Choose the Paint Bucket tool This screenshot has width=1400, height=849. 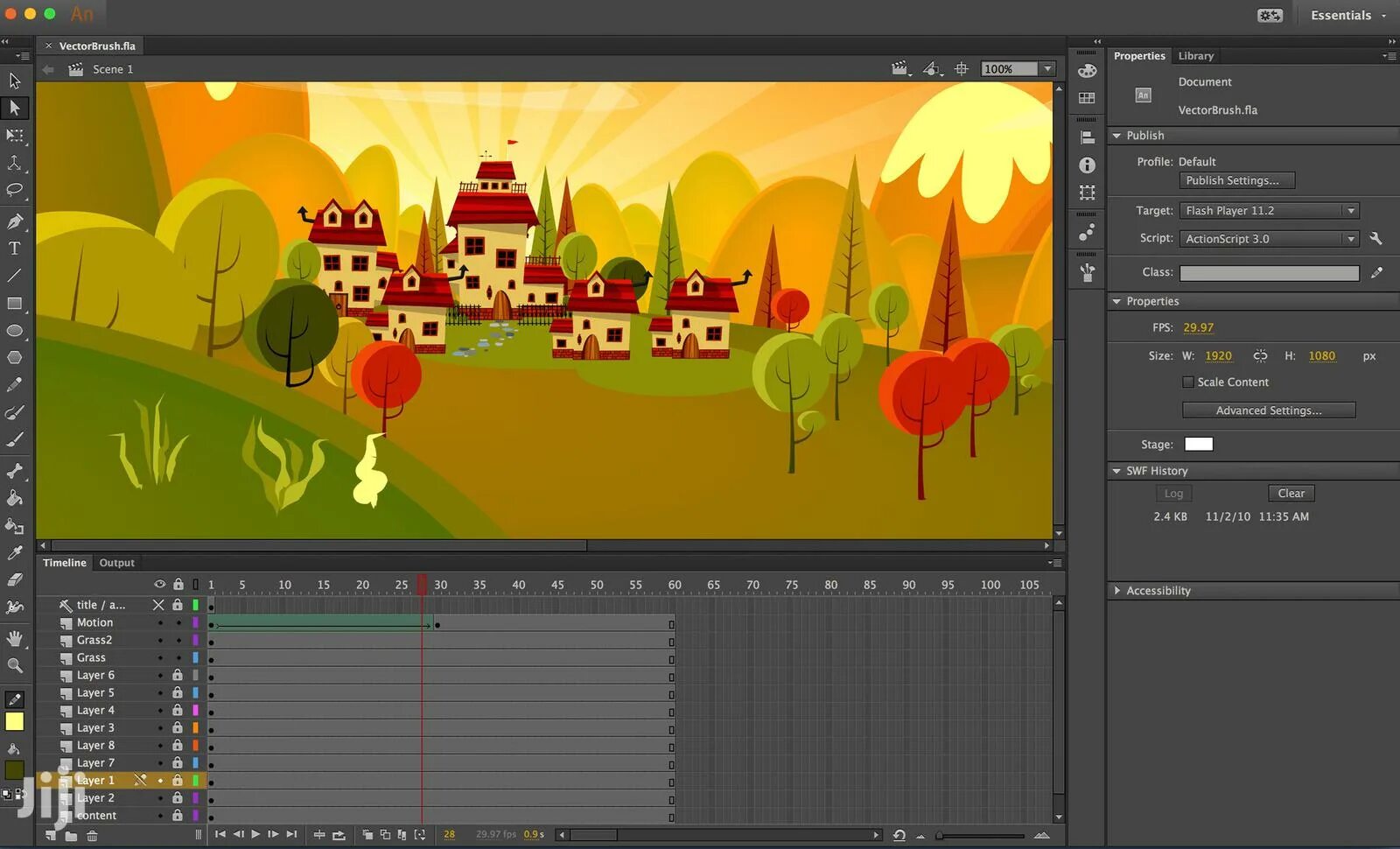click(15, 498)
